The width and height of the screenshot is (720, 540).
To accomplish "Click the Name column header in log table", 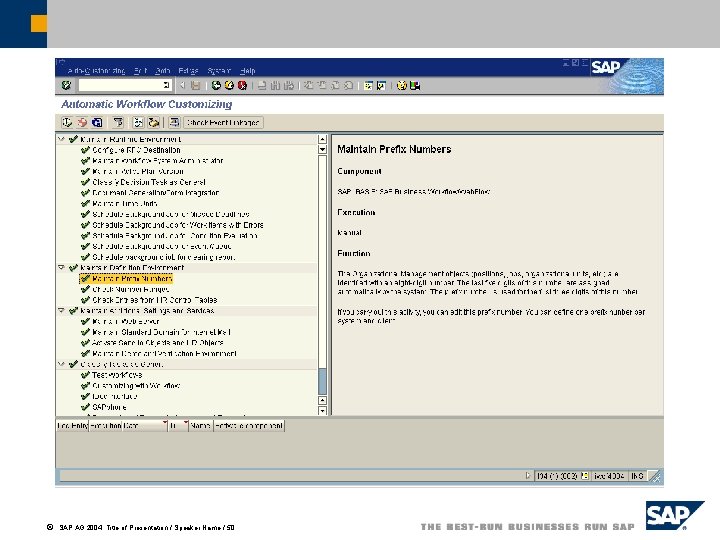I will 201,426.
